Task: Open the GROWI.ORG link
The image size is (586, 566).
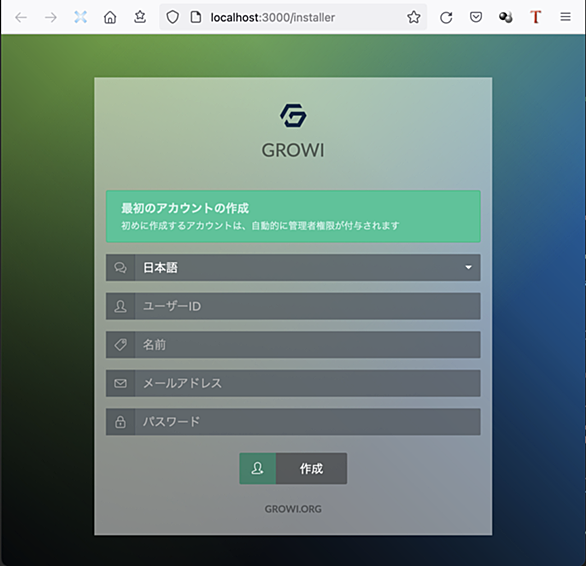Action: (293, 509)
